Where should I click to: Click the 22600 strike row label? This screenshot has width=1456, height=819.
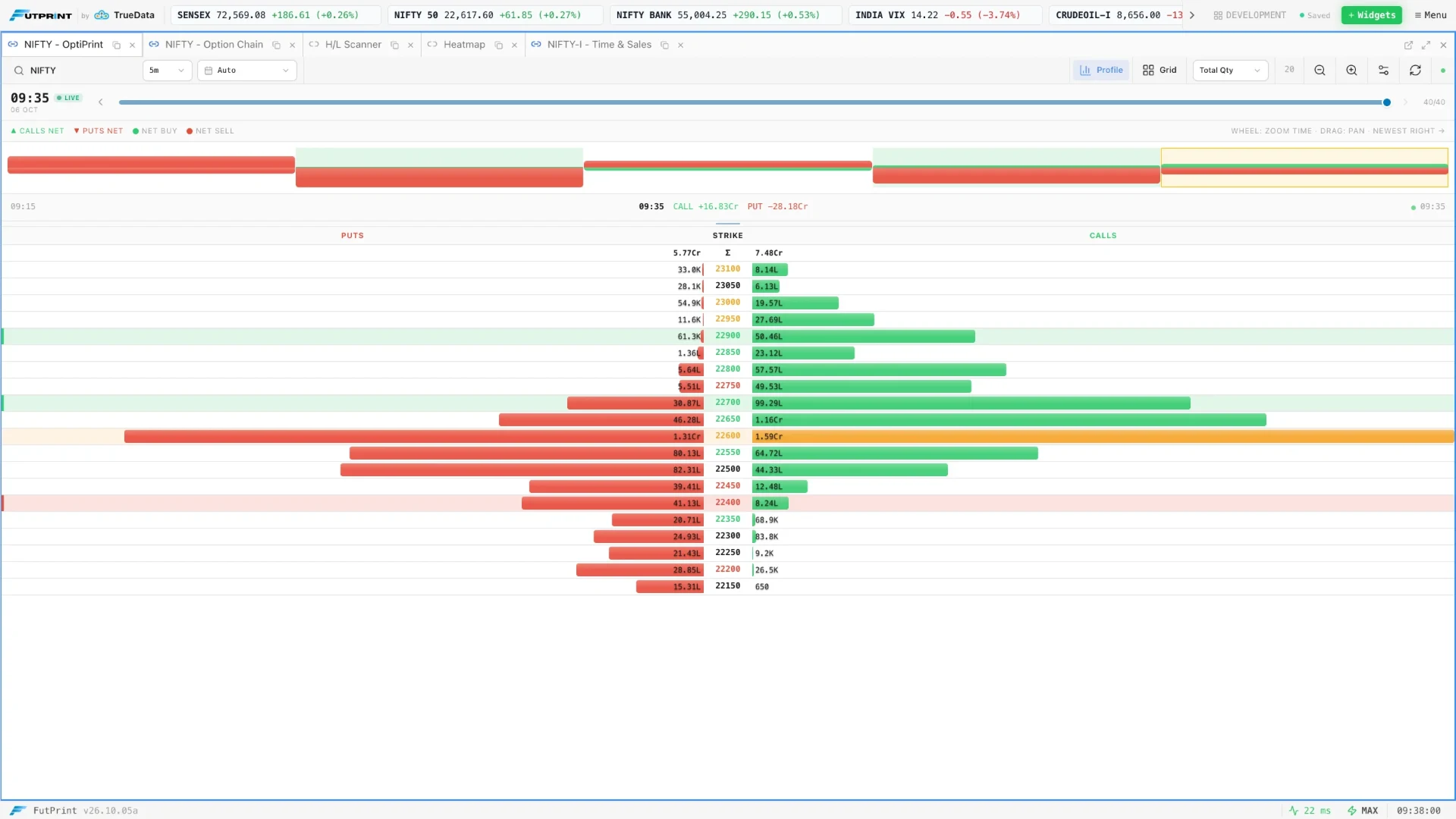(727, 436)
